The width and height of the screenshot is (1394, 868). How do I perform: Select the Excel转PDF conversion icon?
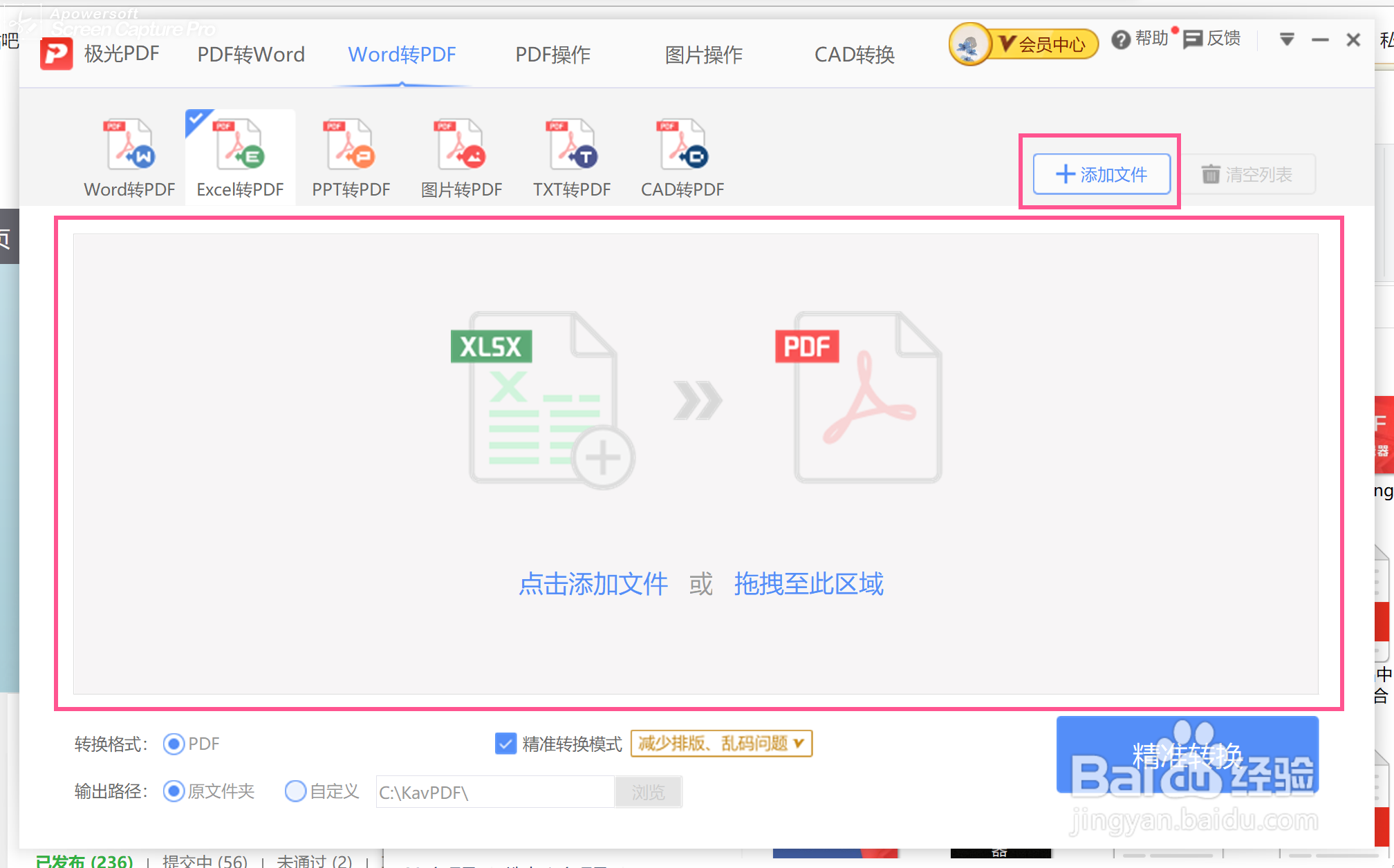(x=240, y=144)
